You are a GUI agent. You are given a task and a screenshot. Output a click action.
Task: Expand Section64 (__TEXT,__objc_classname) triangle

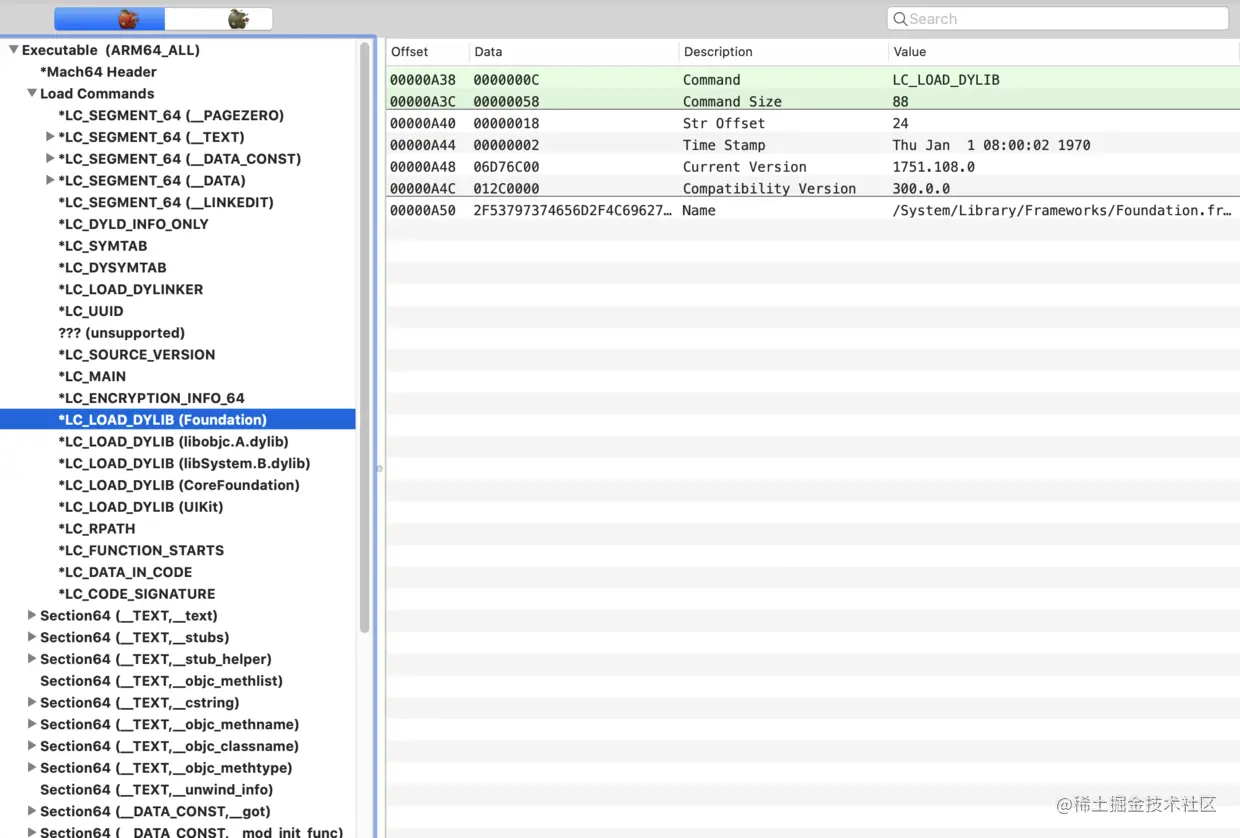pos(32,746)
